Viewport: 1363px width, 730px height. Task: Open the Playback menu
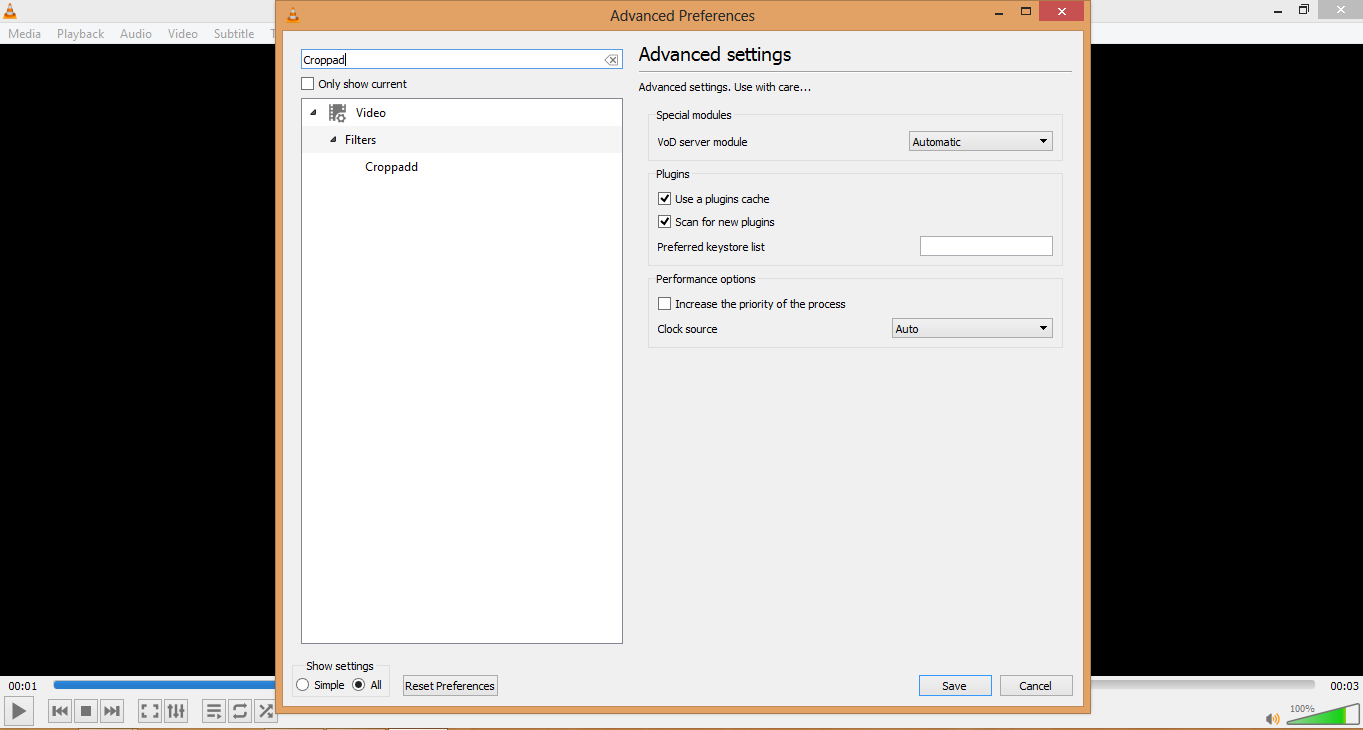tap(80, 34)
